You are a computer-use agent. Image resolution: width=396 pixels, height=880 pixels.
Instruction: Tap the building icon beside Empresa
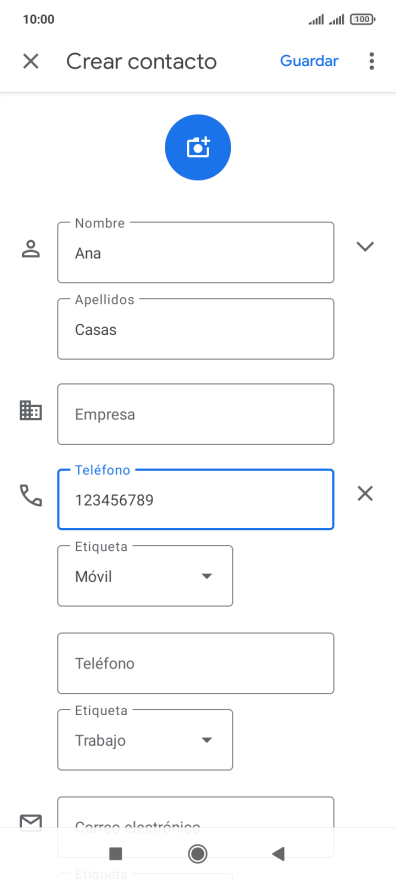point(31,410)
